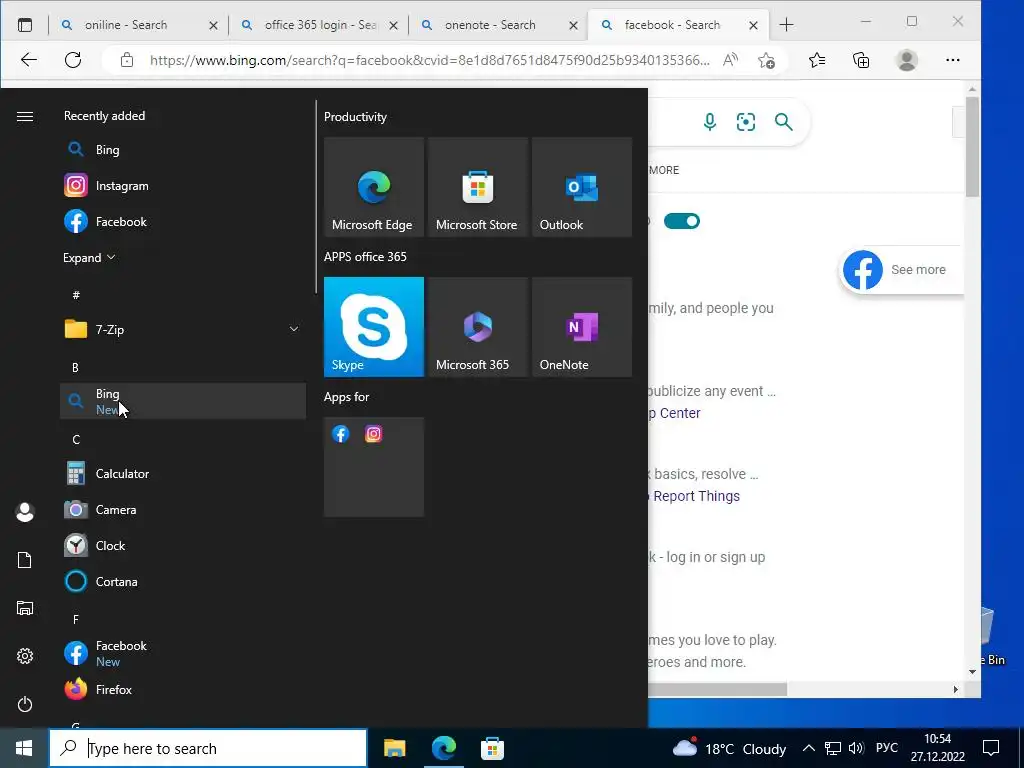Open Edge profile avatar
Image resolution: width=1024 pixels, height=768 pixels.
tap(906, 60)
